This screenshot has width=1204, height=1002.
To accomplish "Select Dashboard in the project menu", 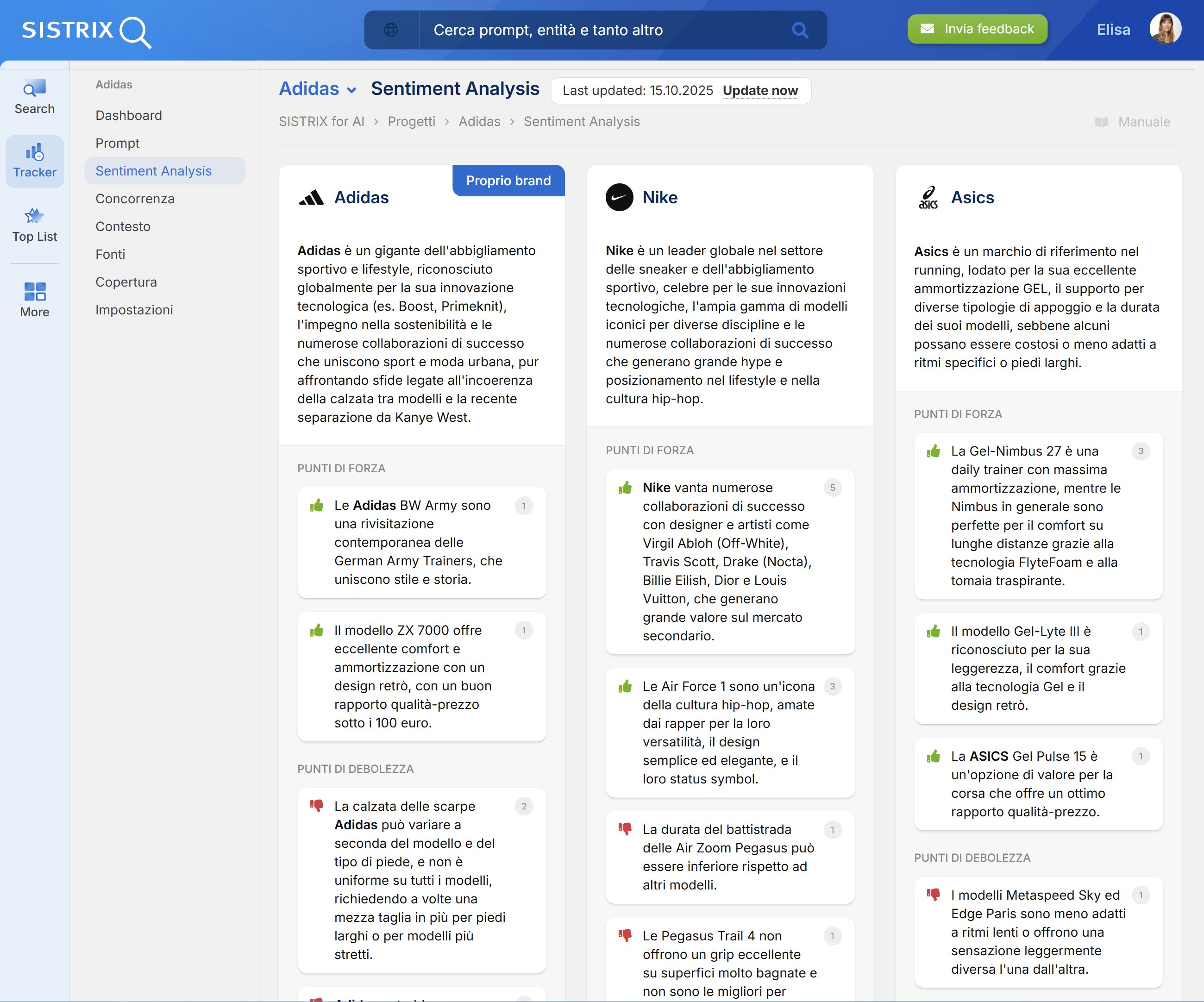I will 128,115.
